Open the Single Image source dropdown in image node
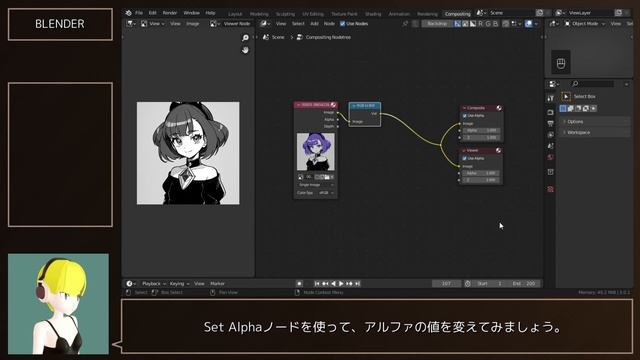 [x=316, y=185]
